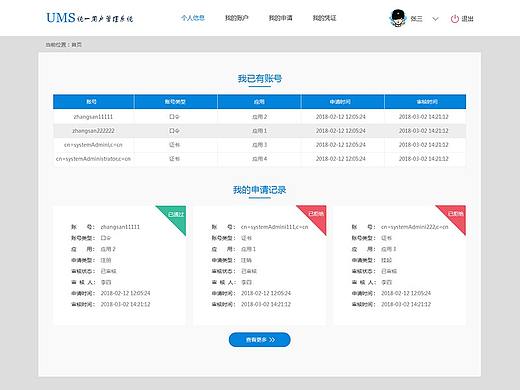The height and width of the screenshot is (390, 520).
Task: Select table cell cn=systemAdmini,c=cn
Action: tap(93, 145)
